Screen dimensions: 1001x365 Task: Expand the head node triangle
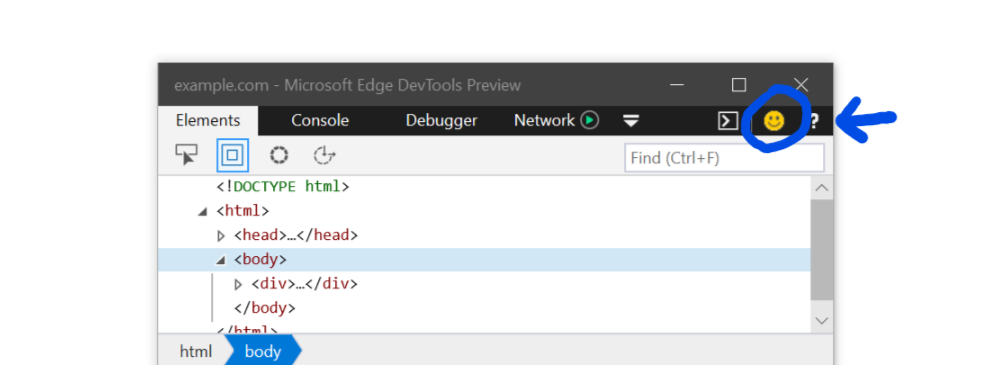pyautogui.click(x=221, y=235)
